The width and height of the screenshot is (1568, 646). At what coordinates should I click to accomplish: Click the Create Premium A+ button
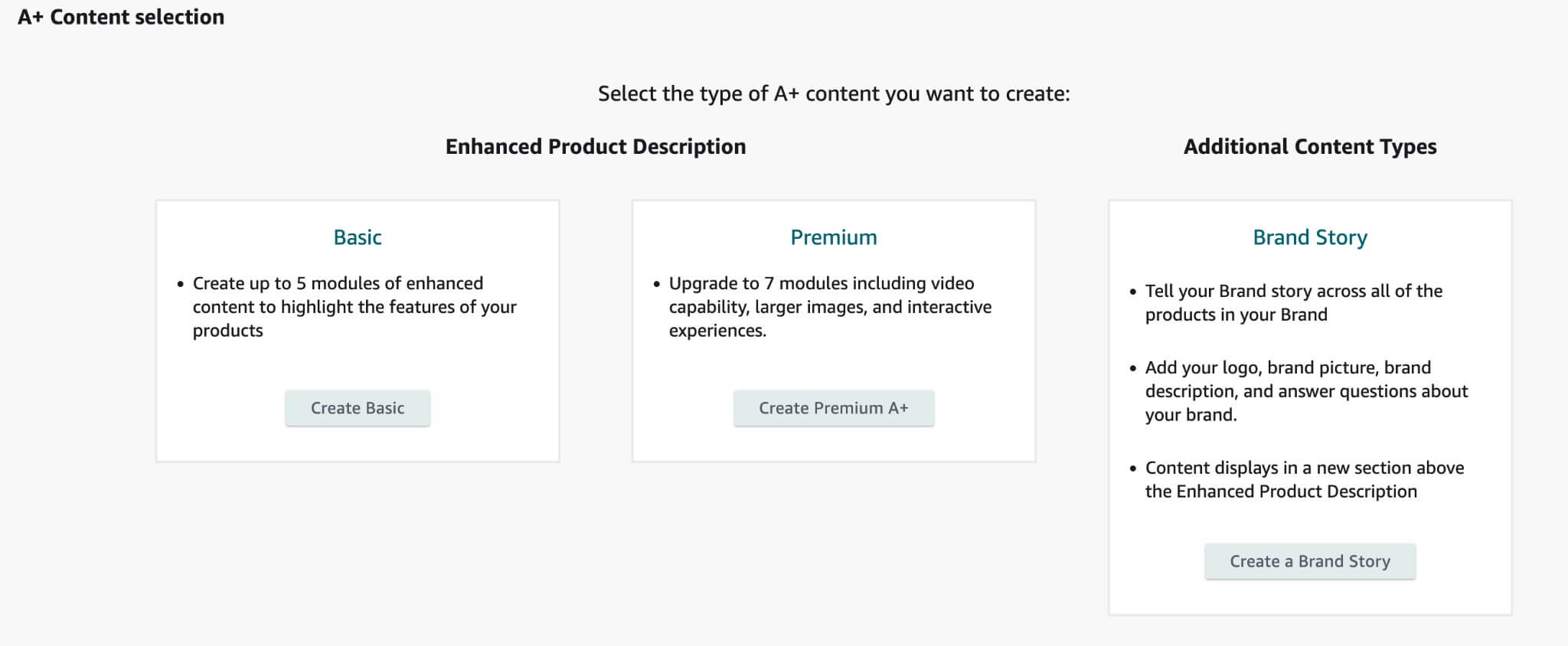(x=834, y=408)
